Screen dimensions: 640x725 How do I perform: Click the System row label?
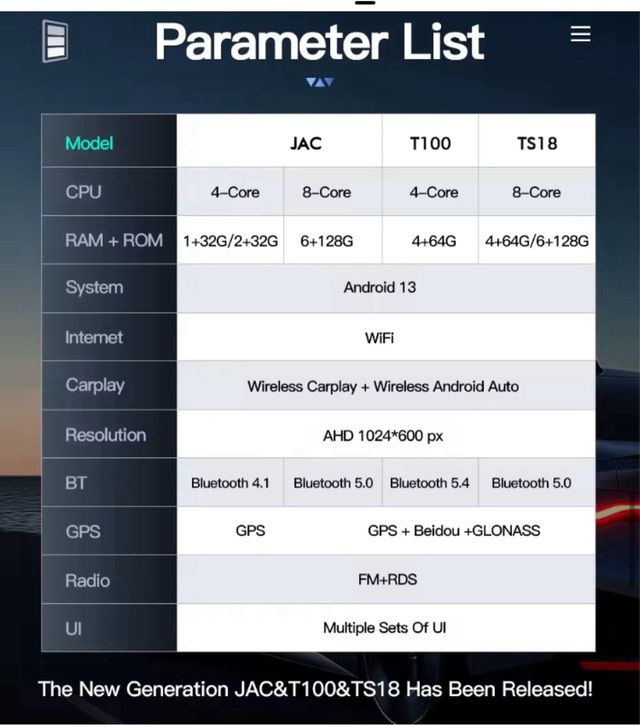click(94, 288)
